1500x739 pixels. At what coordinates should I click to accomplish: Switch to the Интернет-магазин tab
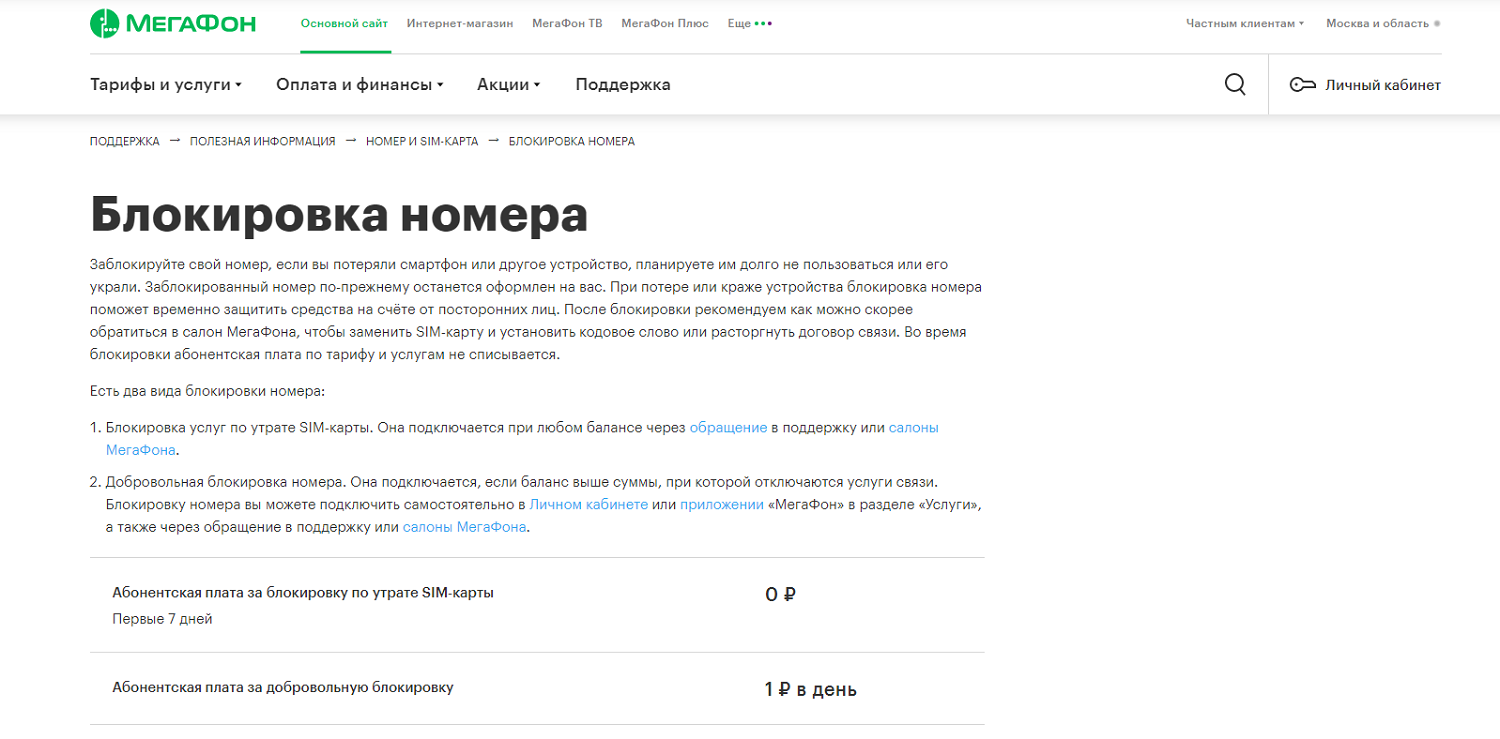pyautogui.click(x=460, y=23)
